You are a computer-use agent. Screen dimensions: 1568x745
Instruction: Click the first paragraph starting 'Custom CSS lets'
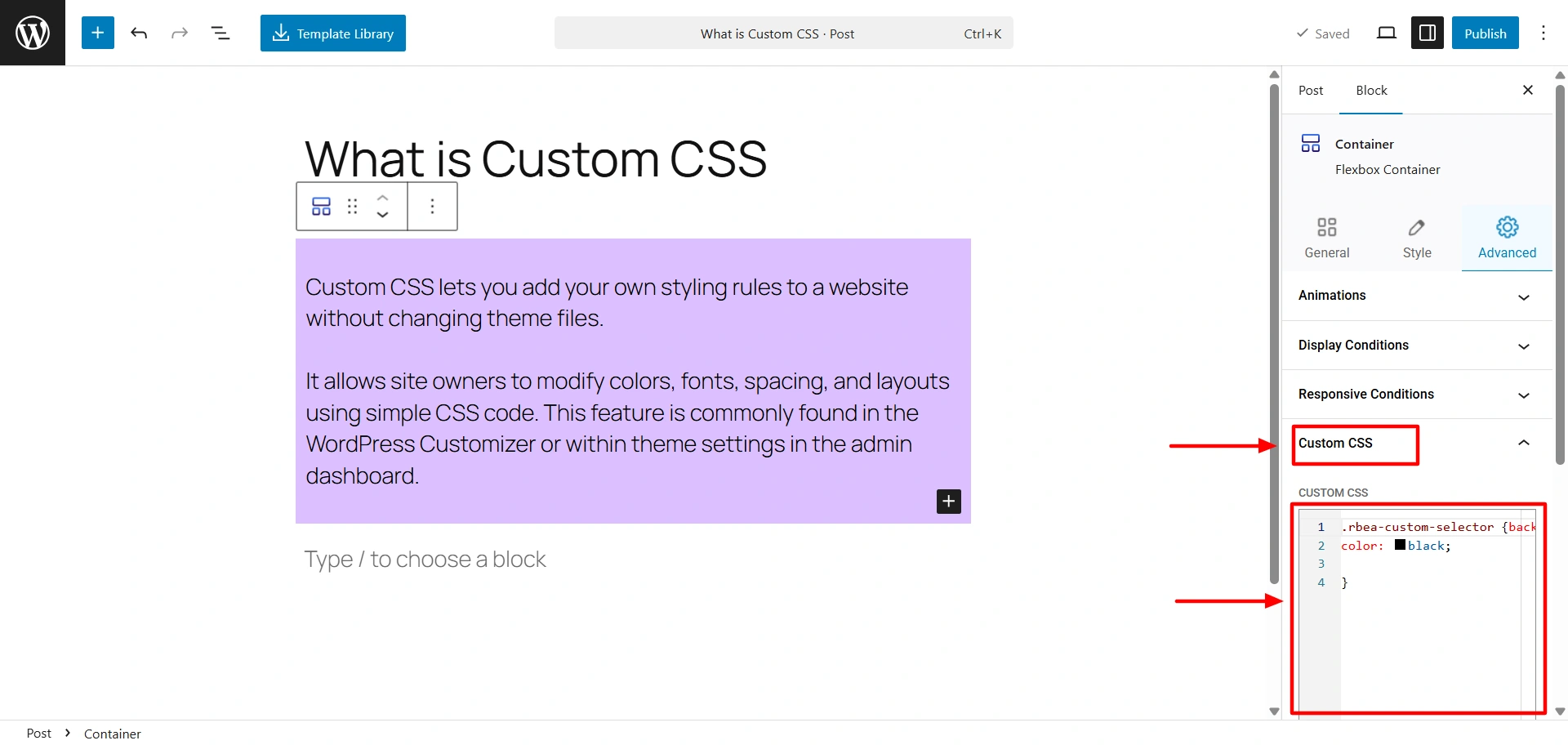pos(607,302)
